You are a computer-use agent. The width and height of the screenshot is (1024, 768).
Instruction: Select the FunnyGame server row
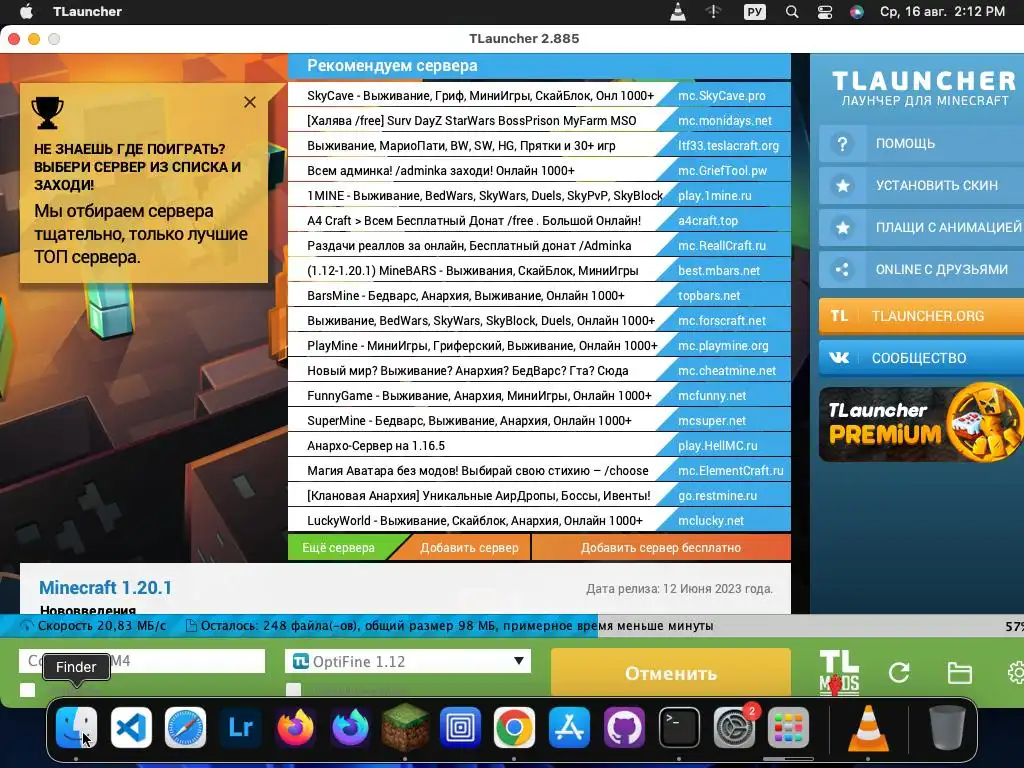point(539,396)
